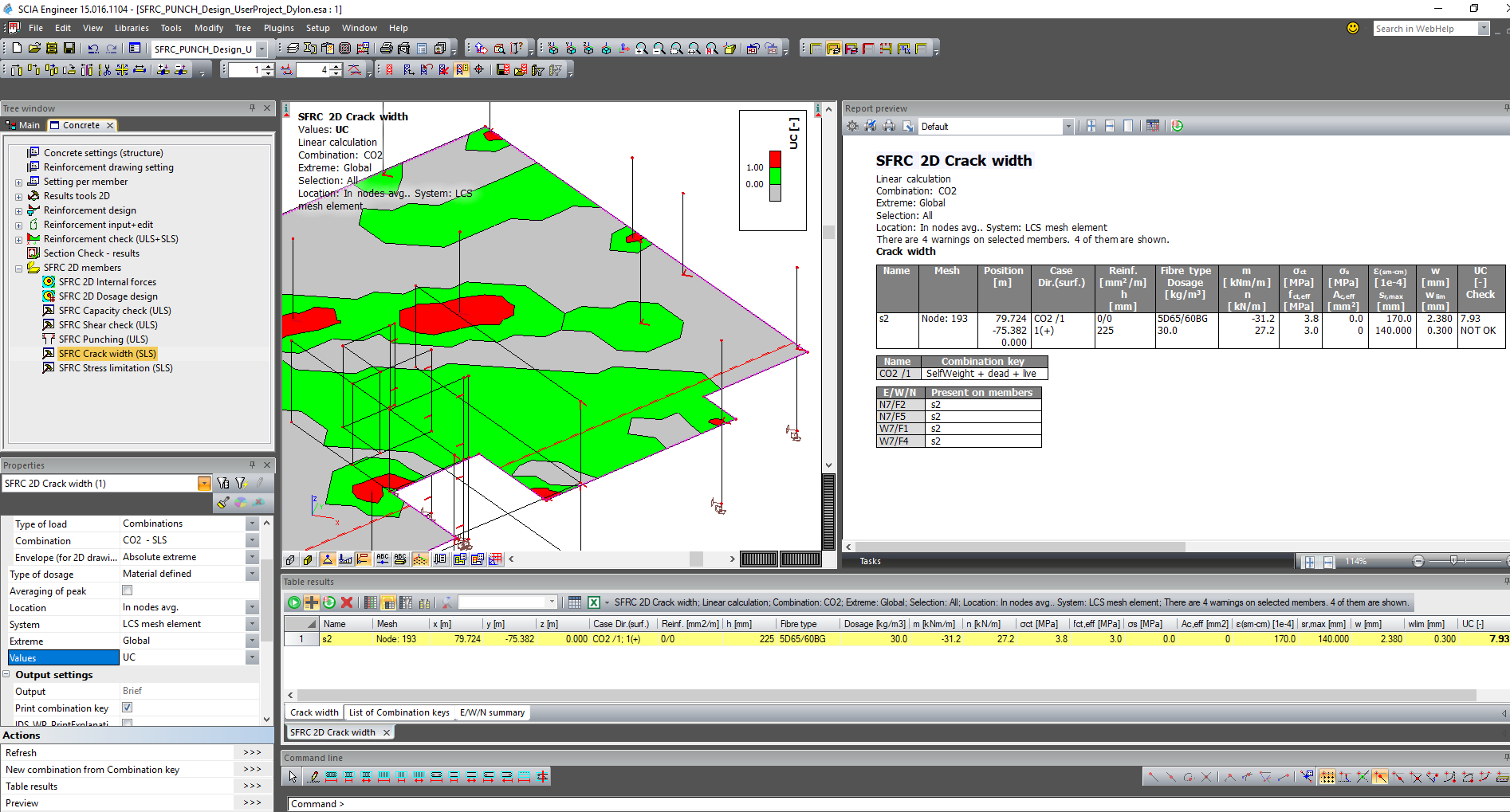This screenshot has height=812, width=1510.
Task: Expand the Reinforcement design tree node
Action: coord(18,210)
